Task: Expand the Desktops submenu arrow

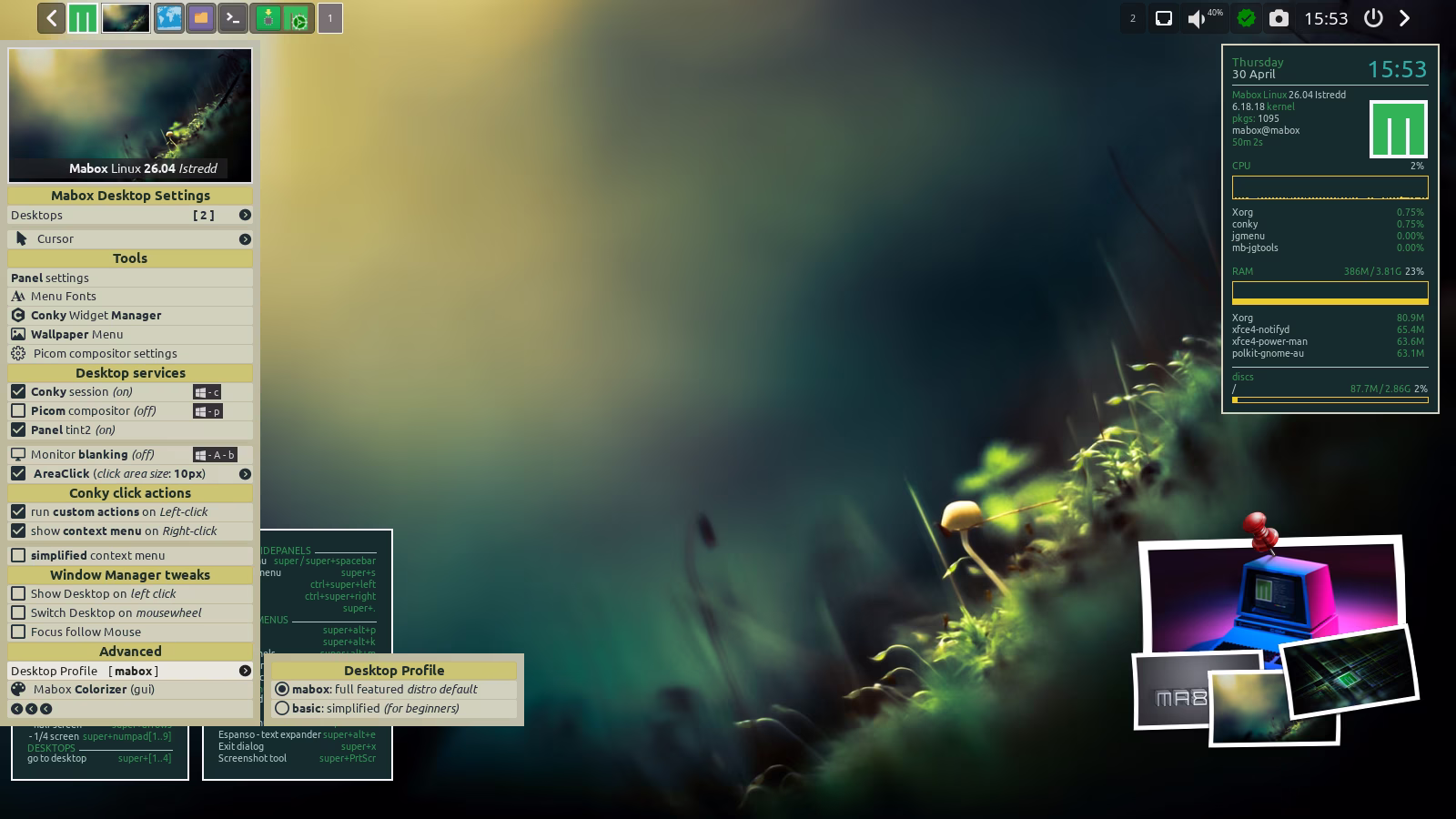Action: tap(245, 215)
